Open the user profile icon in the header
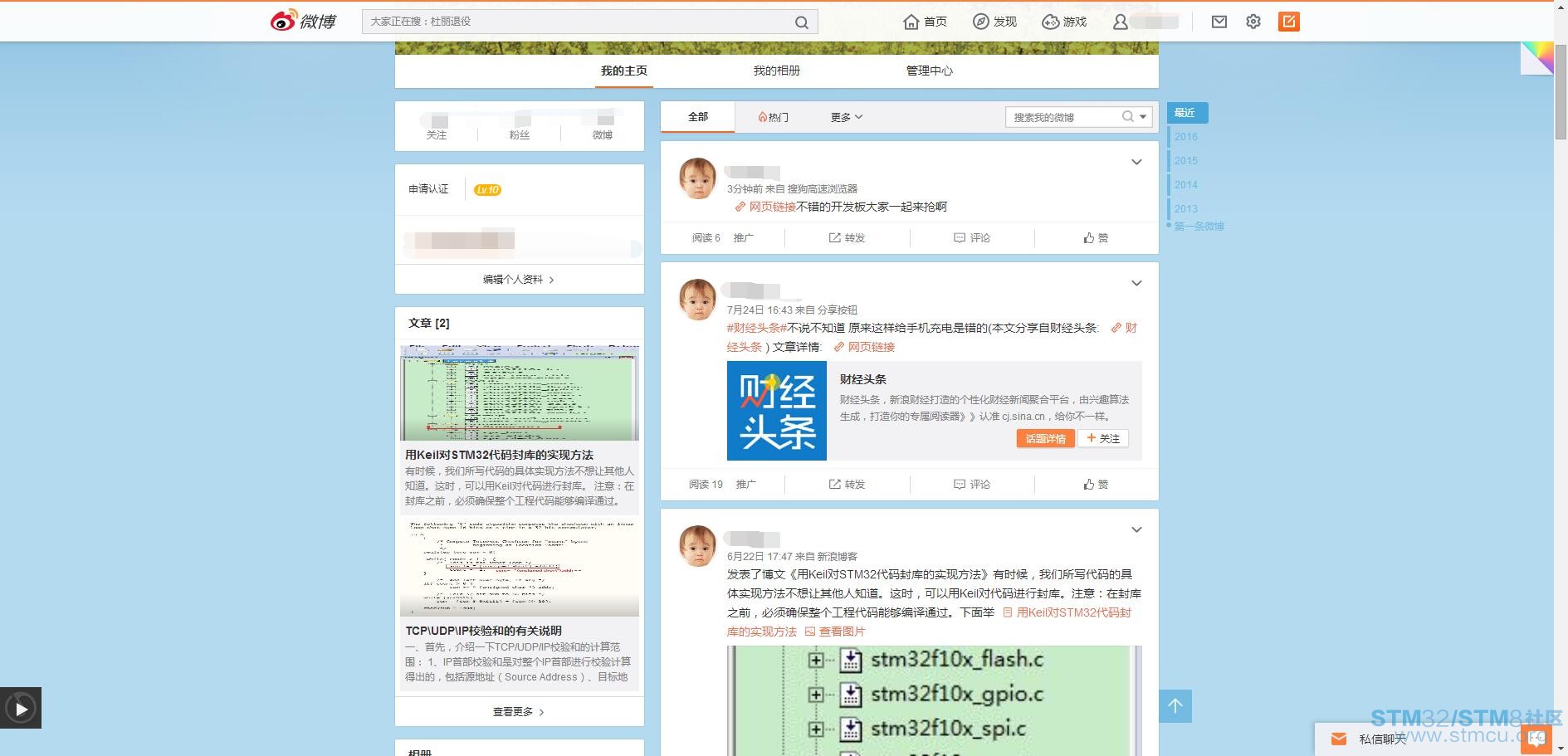This screenshot has height=756, width=1568. pyautogui.click(x=1120, y=22)
